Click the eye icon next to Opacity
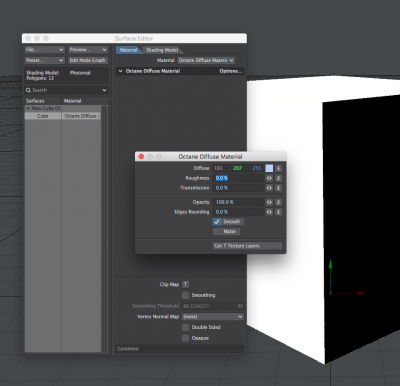Image resolution: width=400 pixels, height=386 pixels. pos(269,202)
